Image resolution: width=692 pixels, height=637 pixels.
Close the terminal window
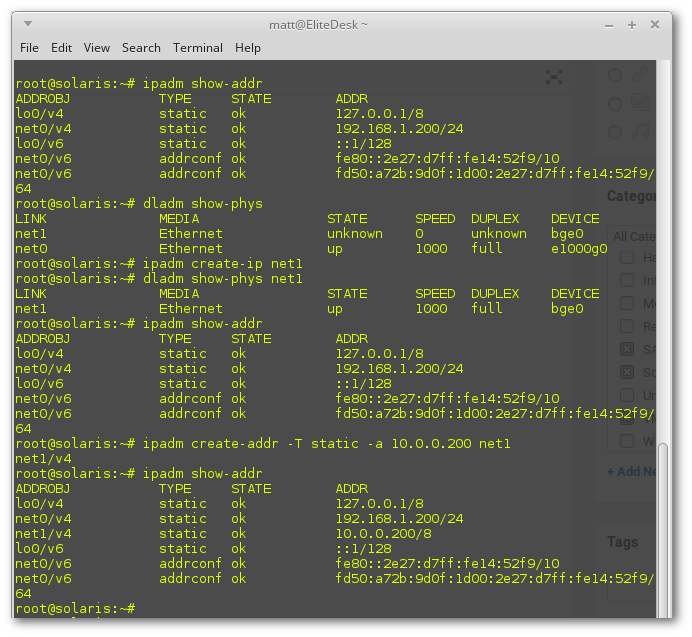654,23
